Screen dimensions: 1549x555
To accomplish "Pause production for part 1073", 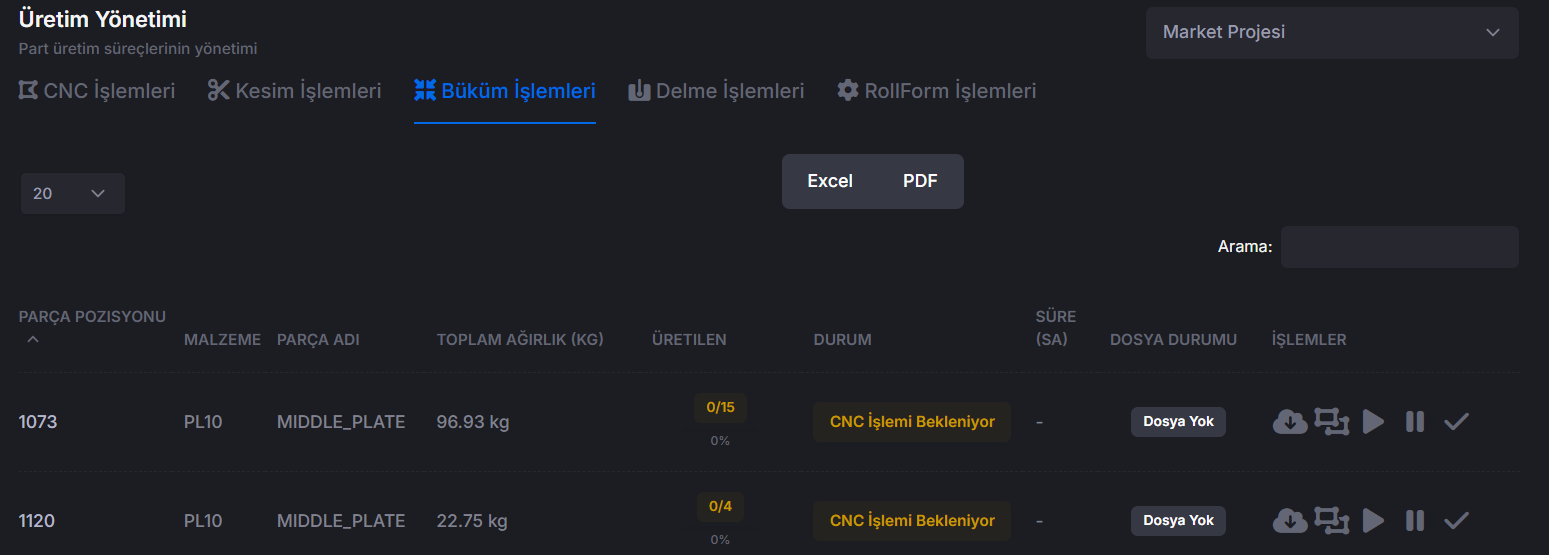I will click(1414, 422).
